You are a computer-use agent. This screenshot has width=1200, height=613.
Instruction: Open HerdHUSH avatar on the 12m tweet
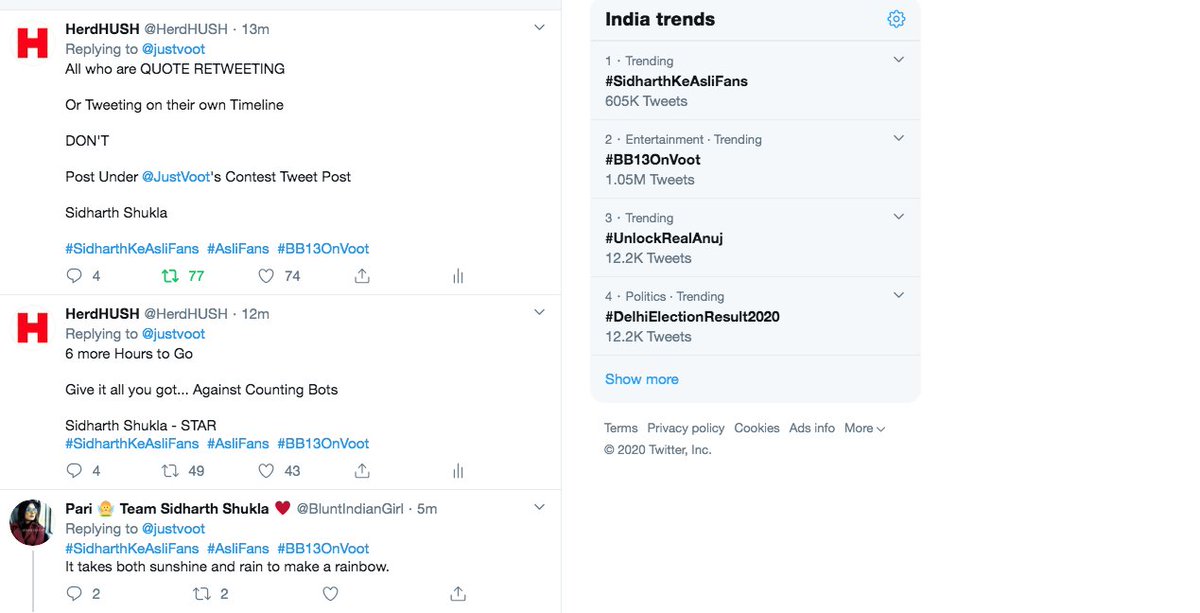tap(33, 327)
